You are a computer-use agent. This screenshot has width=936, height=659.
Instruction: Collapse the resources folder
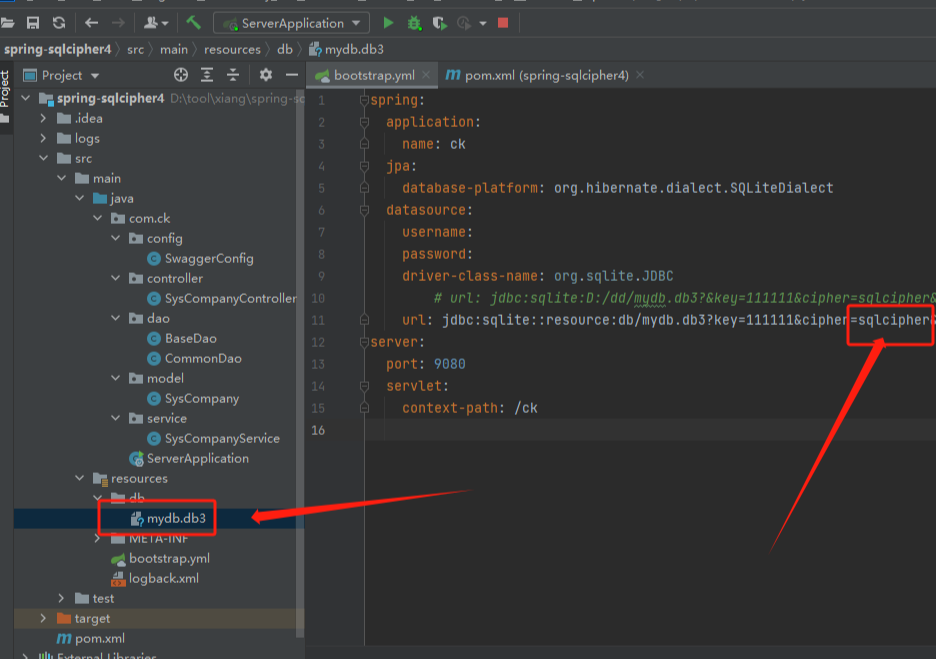[79, 478]
